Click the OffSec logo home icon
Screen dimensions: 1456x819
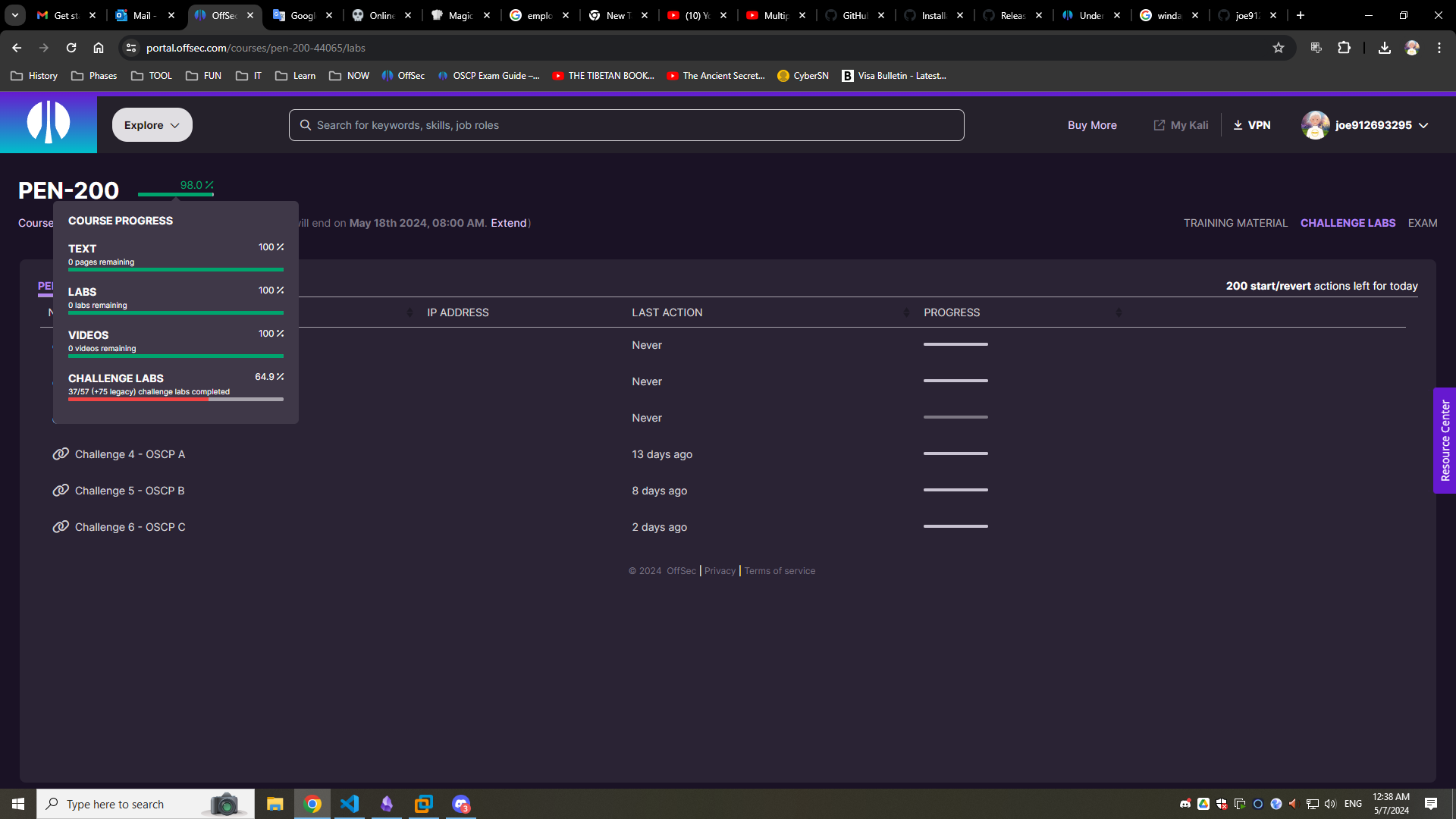click(x=49, y=123)
